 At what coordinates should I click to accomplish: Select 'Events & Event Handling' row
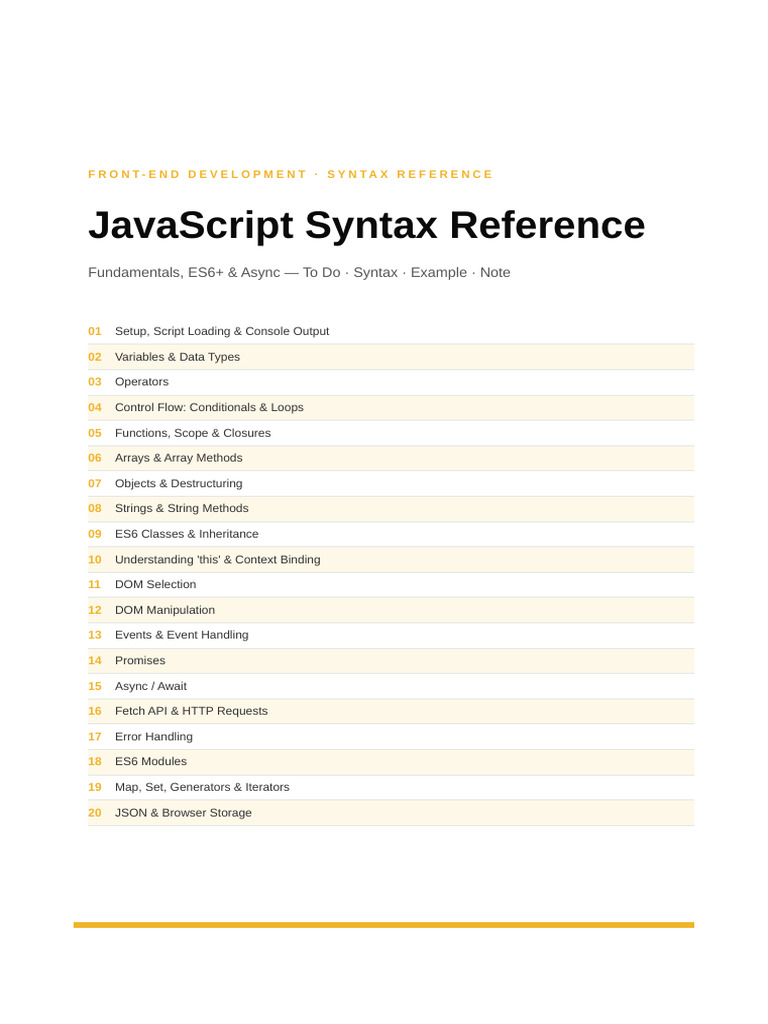click(391, 635)
